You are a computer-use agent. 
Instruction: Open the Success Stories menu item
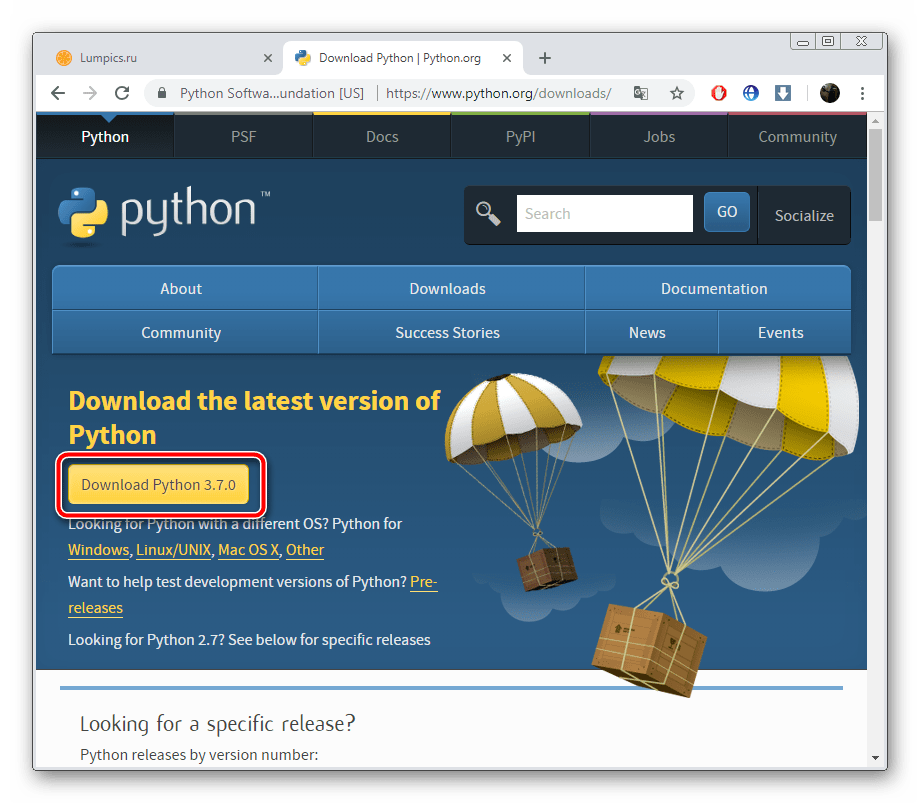point(451,333)
